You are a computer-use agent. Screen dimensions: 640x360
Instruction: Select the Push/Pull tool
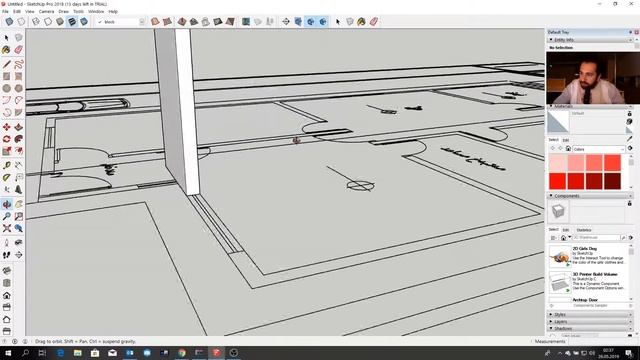(x=18, y=127)
